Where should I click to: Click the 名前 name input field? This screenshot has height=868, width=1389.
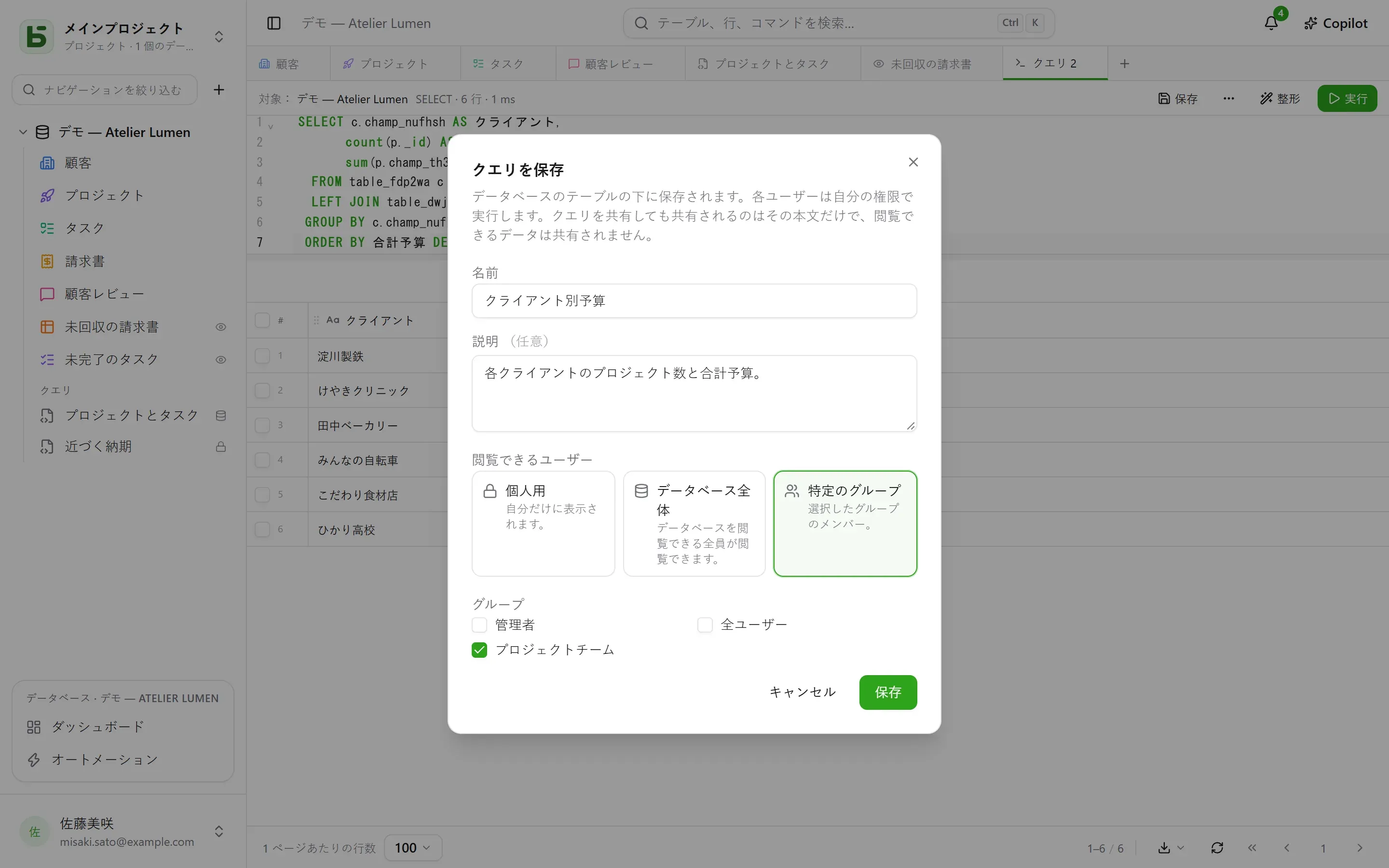click(x=694, y=301)
